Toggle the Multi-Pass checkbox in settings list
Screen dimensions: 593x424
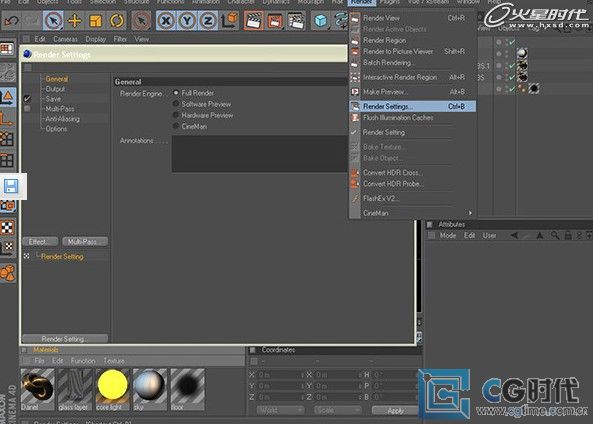pyautogui.click(x=27, y=109)
